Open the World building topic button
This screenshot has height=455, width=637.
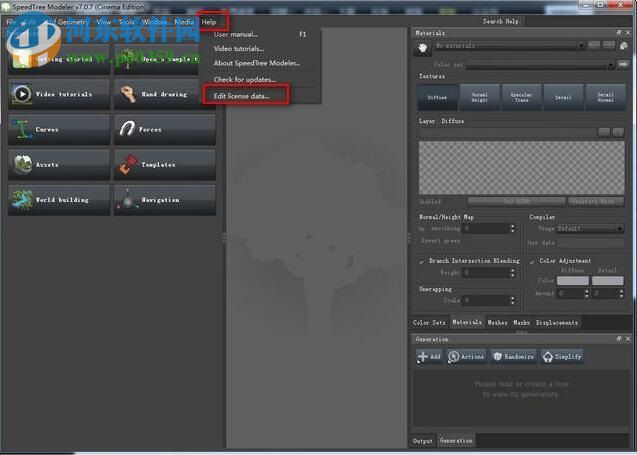[59, 200]
